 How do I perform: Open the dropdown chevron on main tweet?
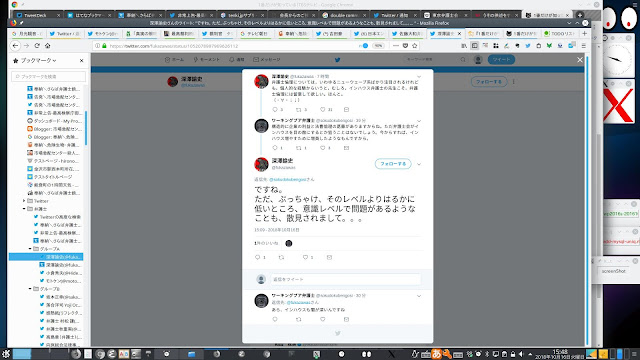pyautogui.click(x=419, y=164)
